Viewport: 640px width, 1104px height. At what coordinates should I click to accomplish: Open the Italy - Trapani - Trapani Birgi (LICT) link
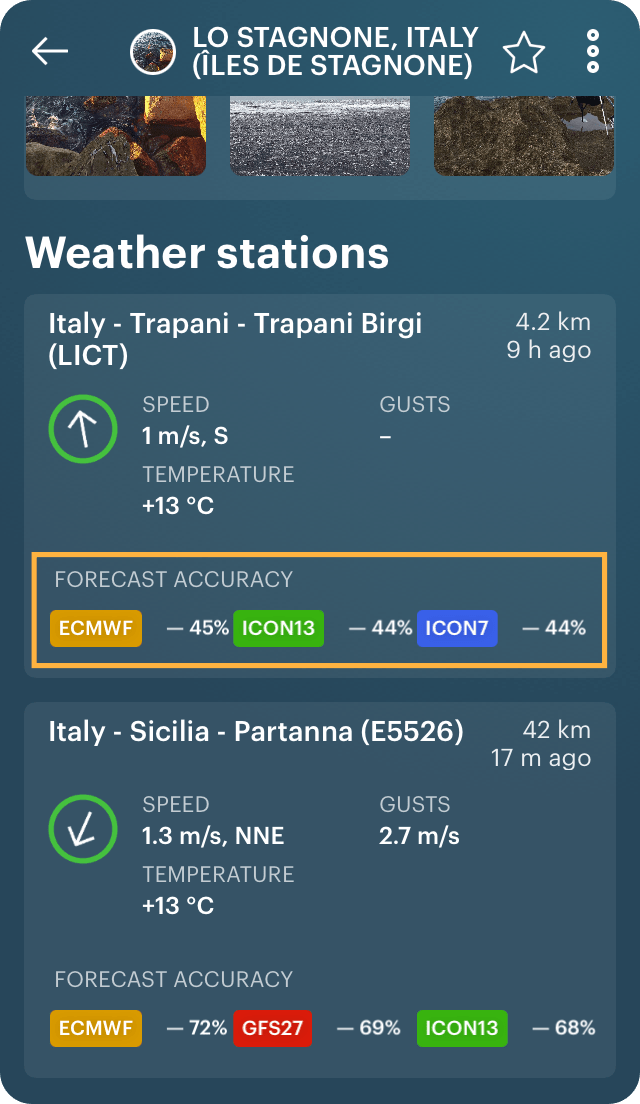(236, 336)
